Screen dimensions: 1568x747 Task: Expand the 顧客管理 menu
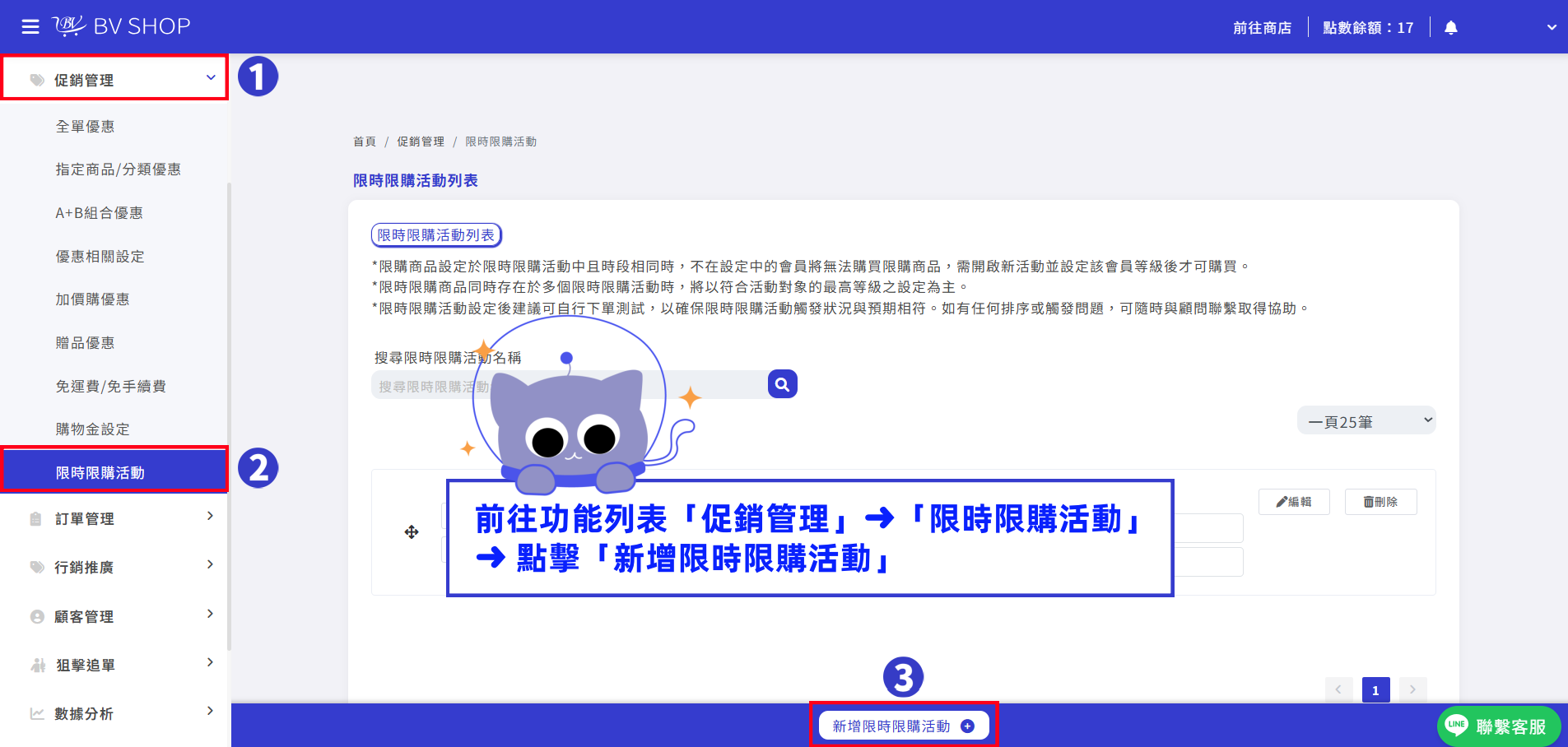(114, 616)
